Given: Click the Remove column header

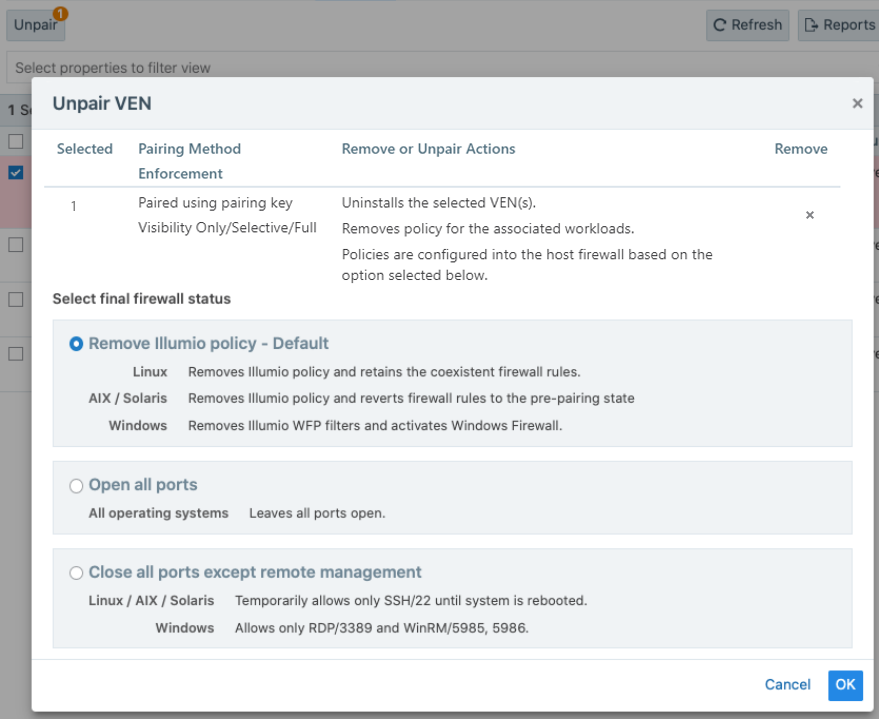Looking at the screenshot, I should click(801, 149).
